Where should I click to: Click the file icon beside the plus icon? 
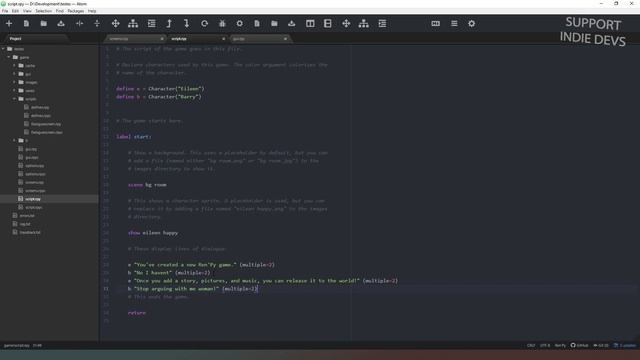[26, 24]
